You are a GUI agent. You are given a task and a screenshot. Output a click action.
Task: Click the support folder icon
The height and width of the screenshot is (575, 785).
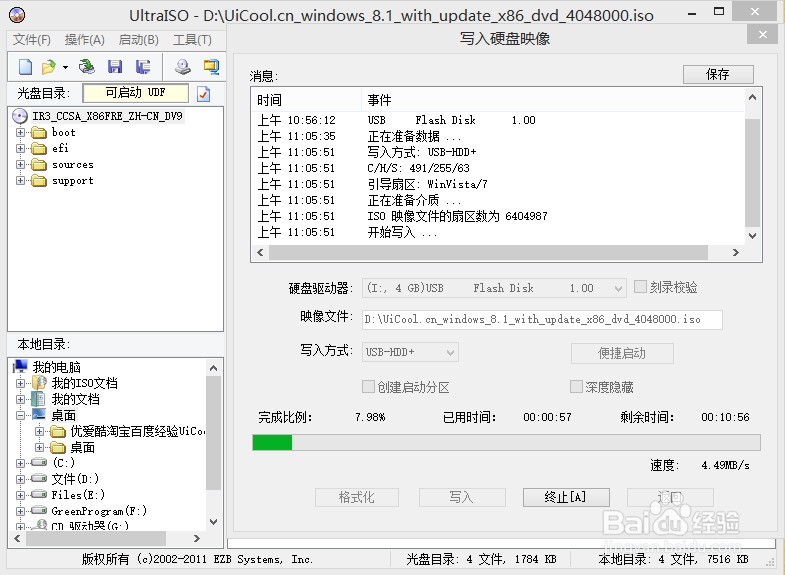[x=39, y=181]
